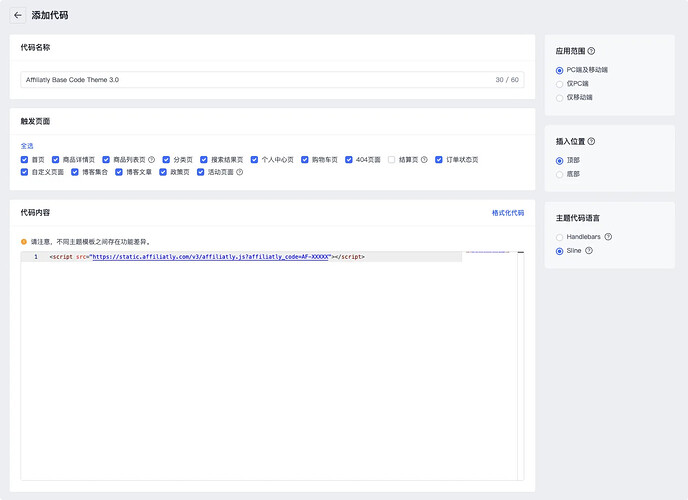Uncheck the 分类页 checkbox
This screenshot has height=500, width=688.
(166, 160)
